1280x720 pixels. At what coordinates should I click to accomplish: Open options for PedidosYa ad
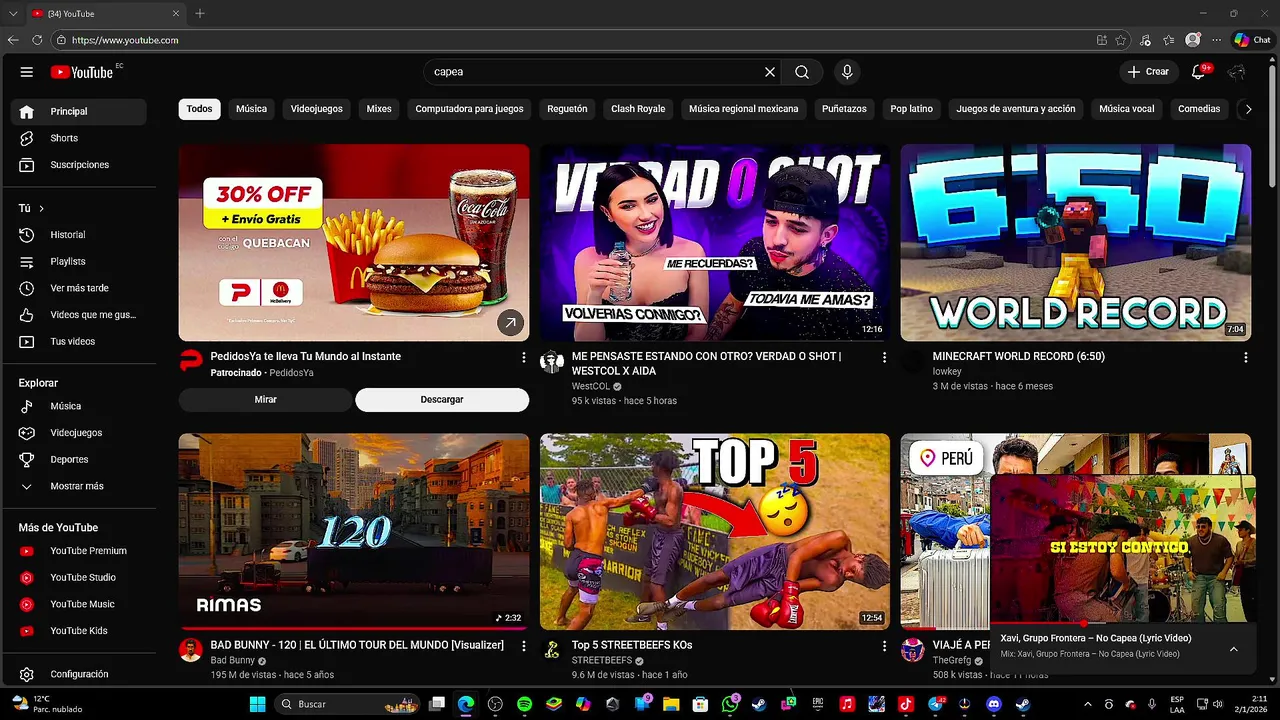click(x=523, y=357)
